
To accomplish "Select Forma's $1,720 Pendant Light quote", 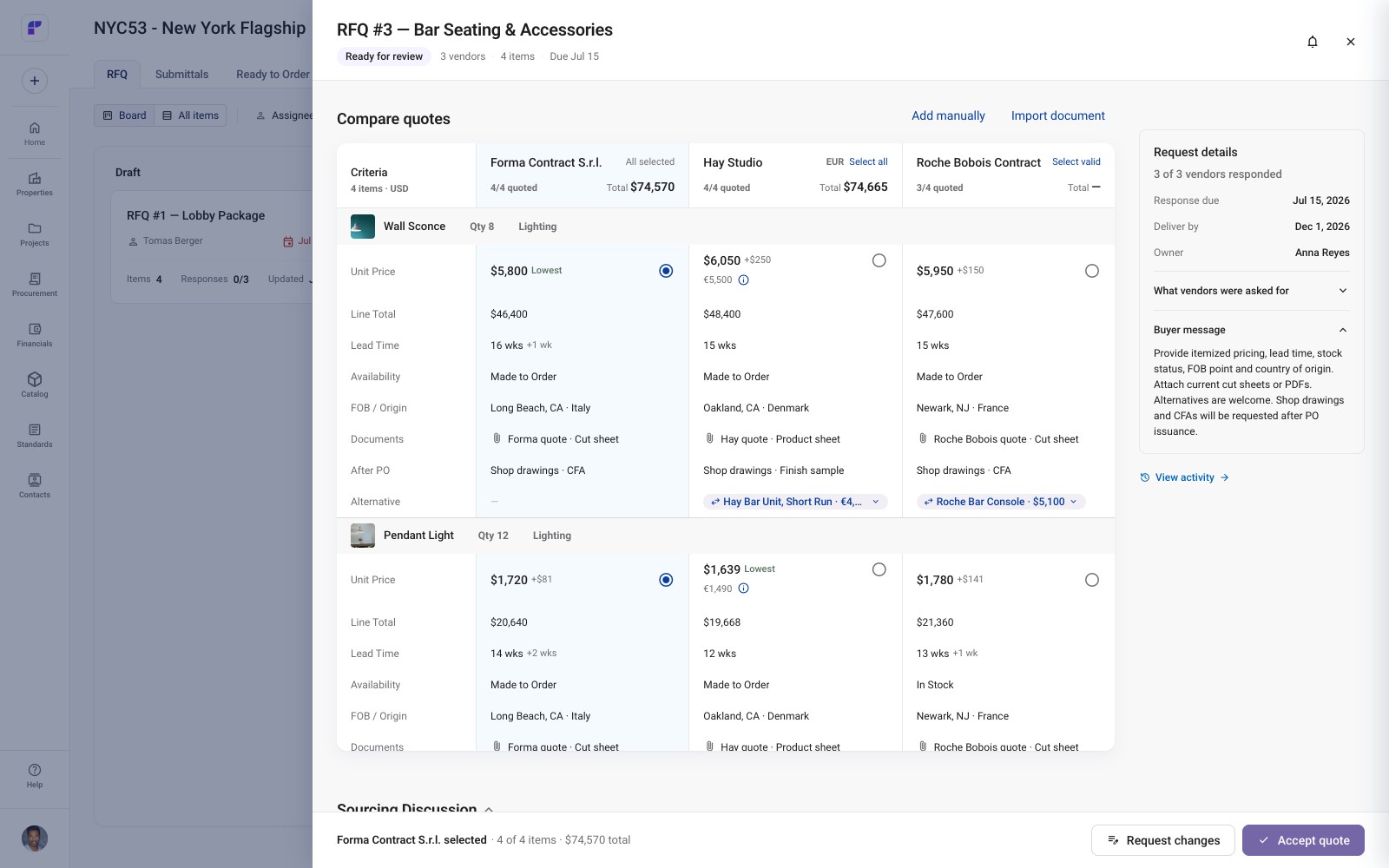I will point(666,580).
